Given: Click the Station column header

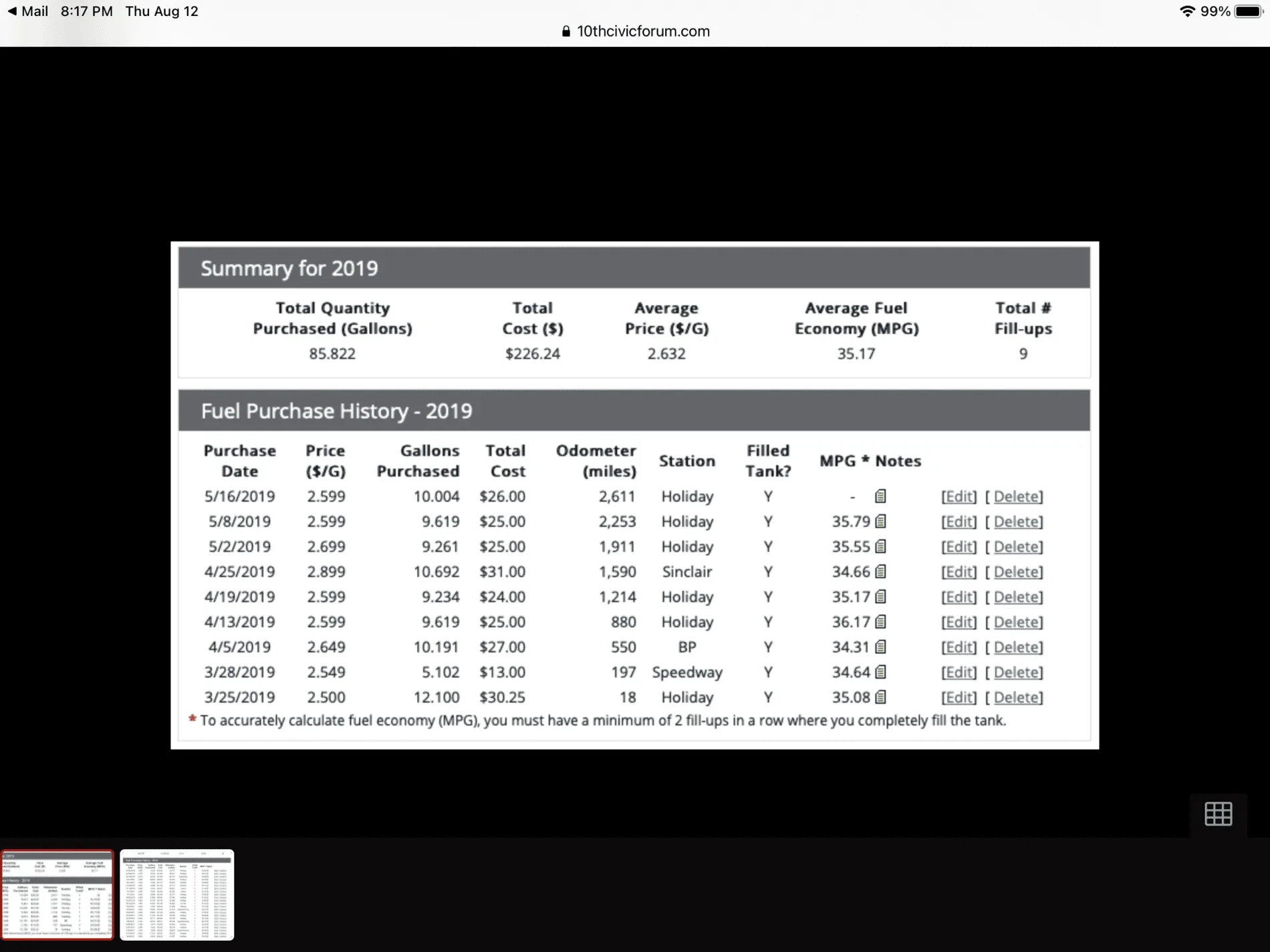Looking at the screenshot, I should click(687, 460).
